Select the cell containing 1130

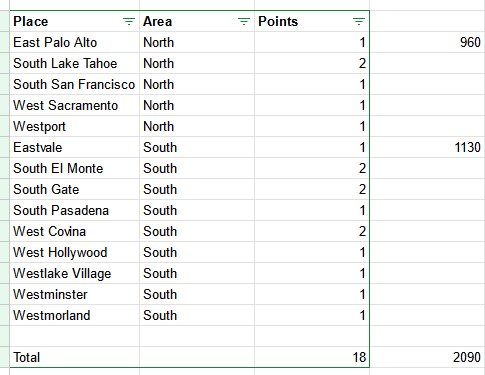[427, 147]
